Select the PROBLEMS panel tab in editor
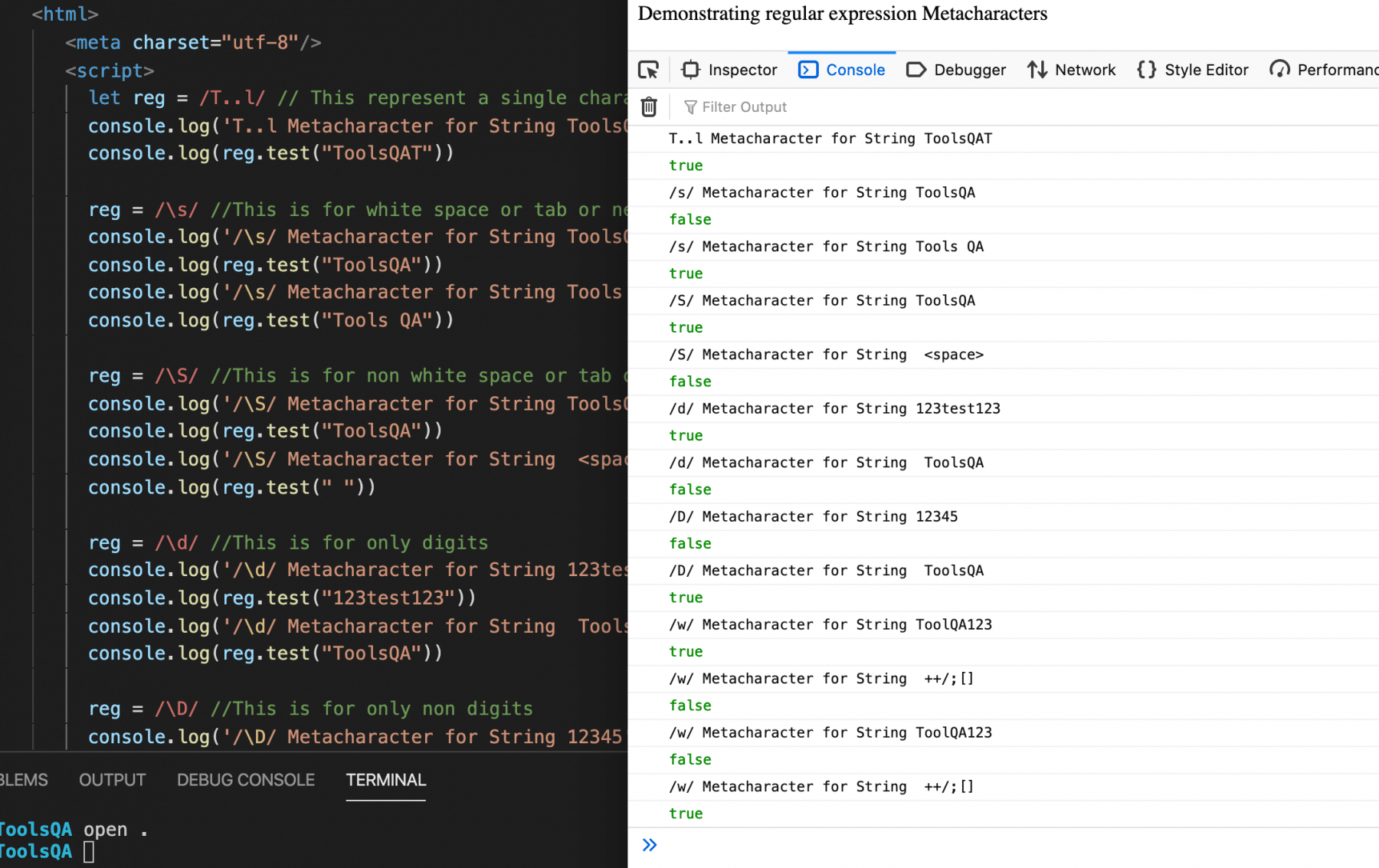Viewport: 1379px width, 868px height. pyautogui.click(x=23, y=780)
